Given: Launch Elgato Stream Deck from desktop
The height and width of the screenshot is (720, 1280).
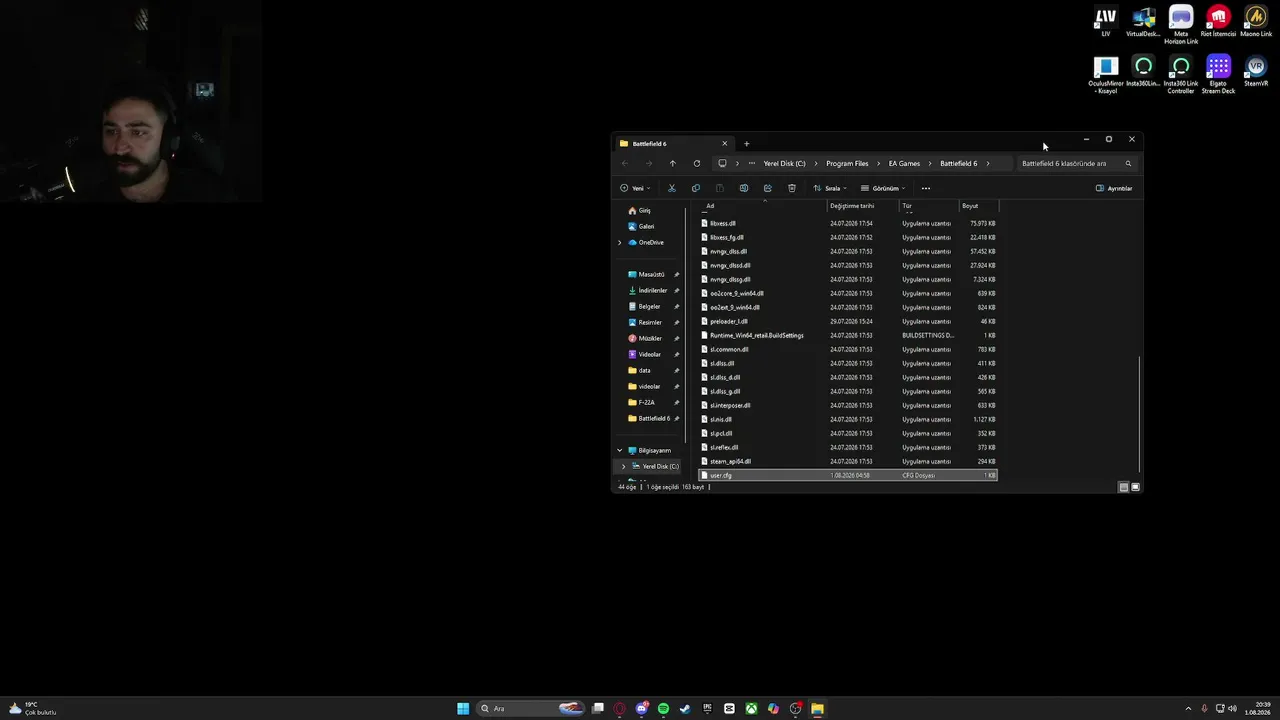Looking at the screenshot, I should [x=1218, y=76].
